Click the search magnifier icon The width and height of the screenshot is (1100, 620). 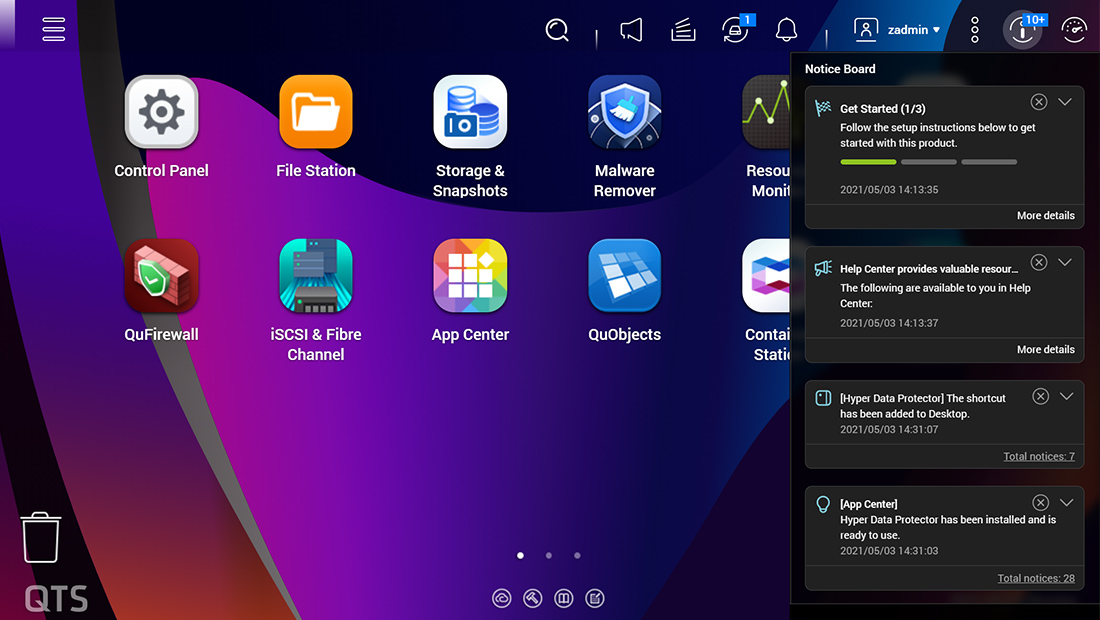pos(557,30)
